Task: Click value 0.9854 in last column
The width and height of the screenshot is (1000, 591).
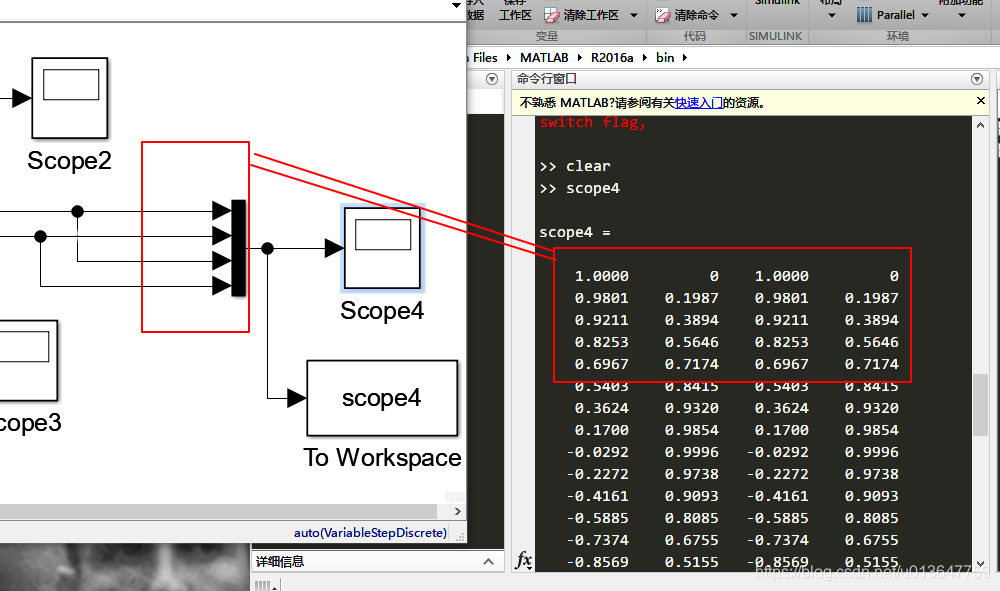Action: click(872, 430)
